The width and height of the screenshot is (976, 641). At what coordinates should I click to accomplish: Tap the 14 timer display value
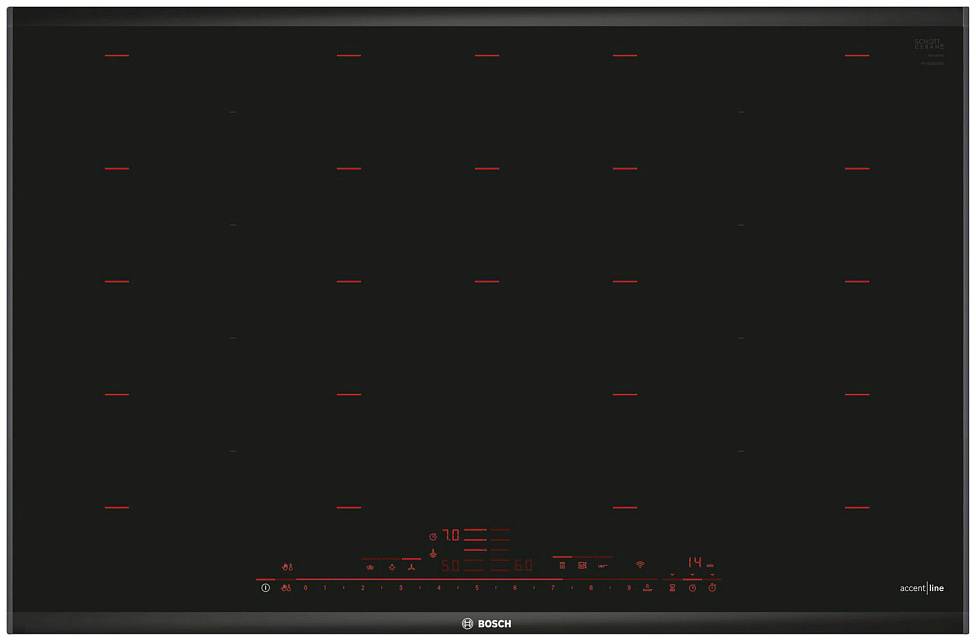(694, 563)
